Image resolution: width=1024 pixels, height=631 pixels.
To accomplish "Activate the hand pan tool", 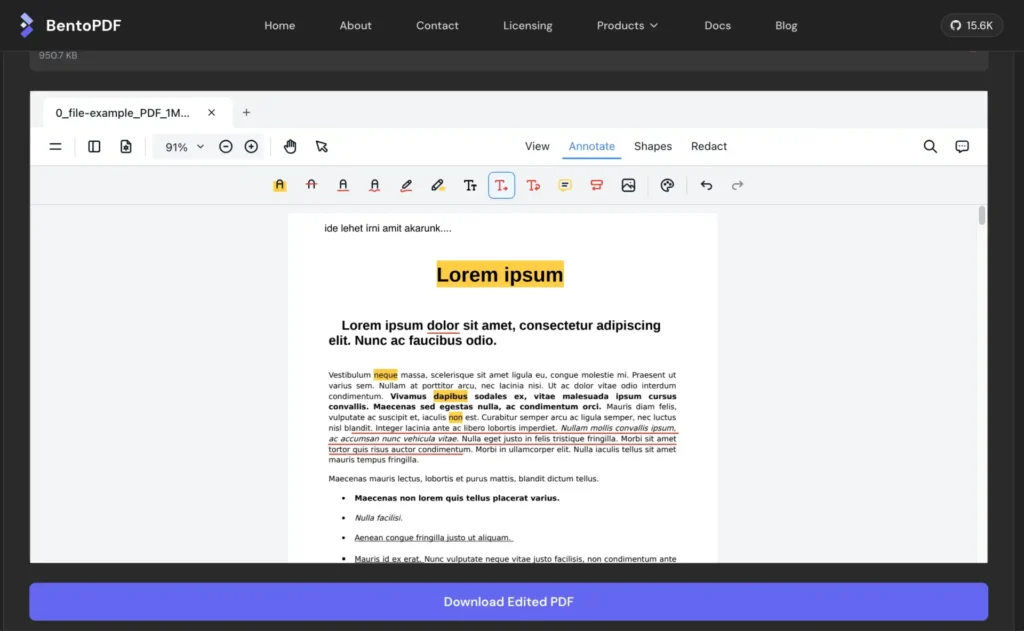I will coord(290,146).
